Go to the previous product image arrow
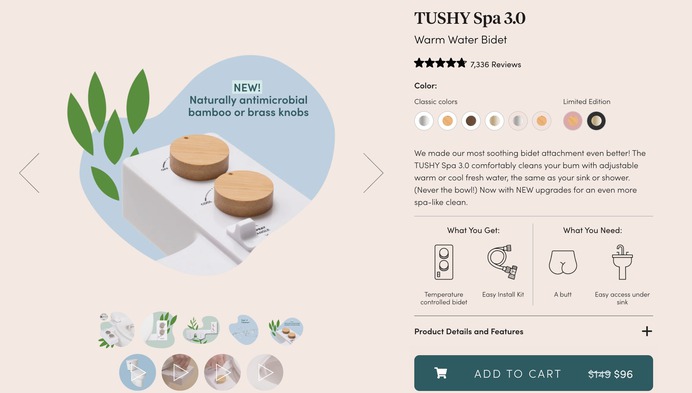Screen dimensions: 692x393 (x=30, y=173)
